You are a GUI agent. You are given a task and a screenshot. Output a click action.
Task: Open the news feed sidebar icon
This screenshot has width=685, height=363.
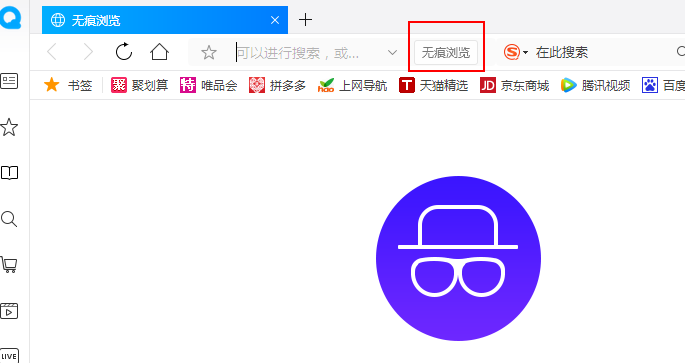[x=9, y=81]
